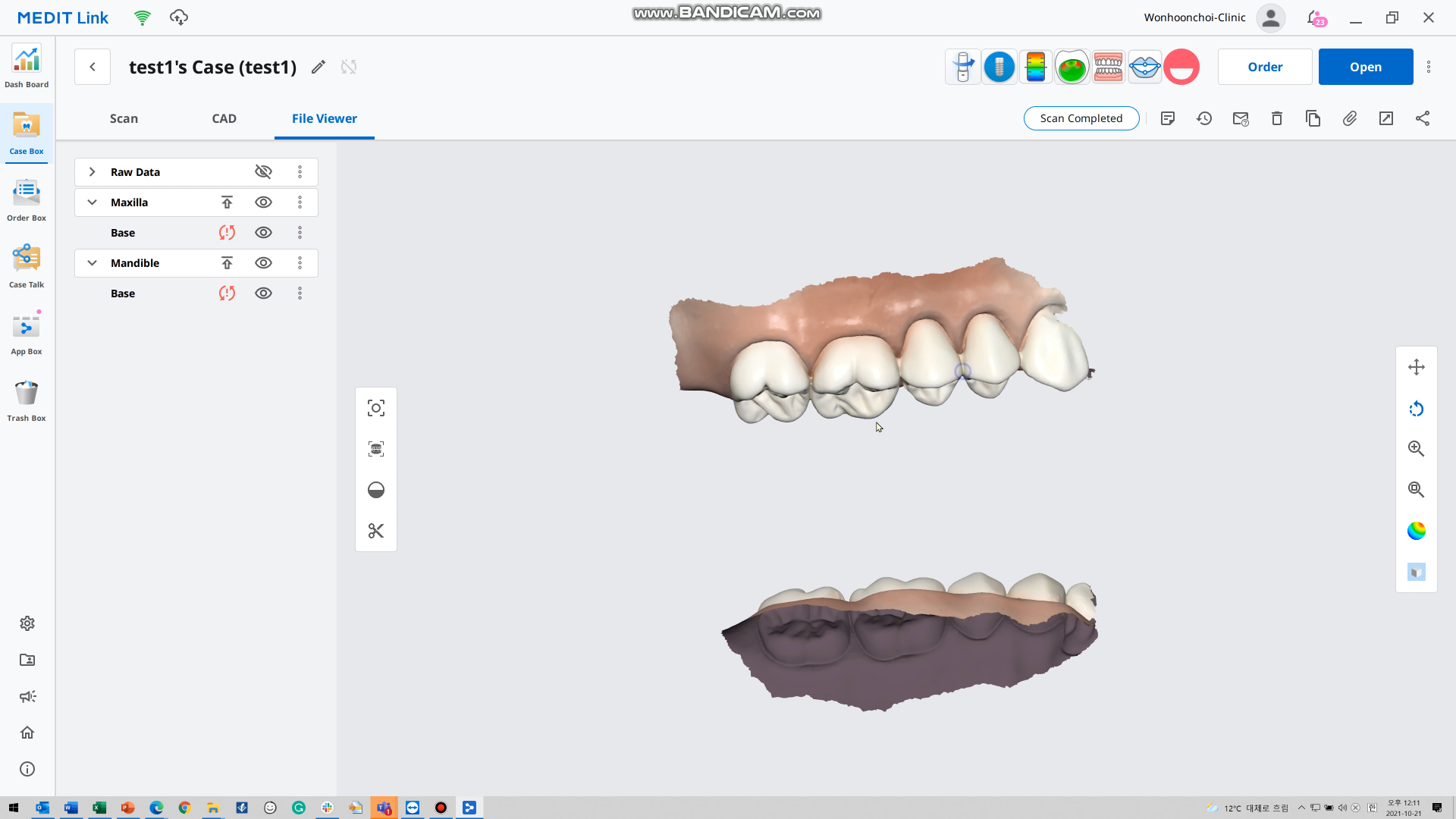Click the share case icon
Screen dimensions: 1456x819
click(1423, 118)
